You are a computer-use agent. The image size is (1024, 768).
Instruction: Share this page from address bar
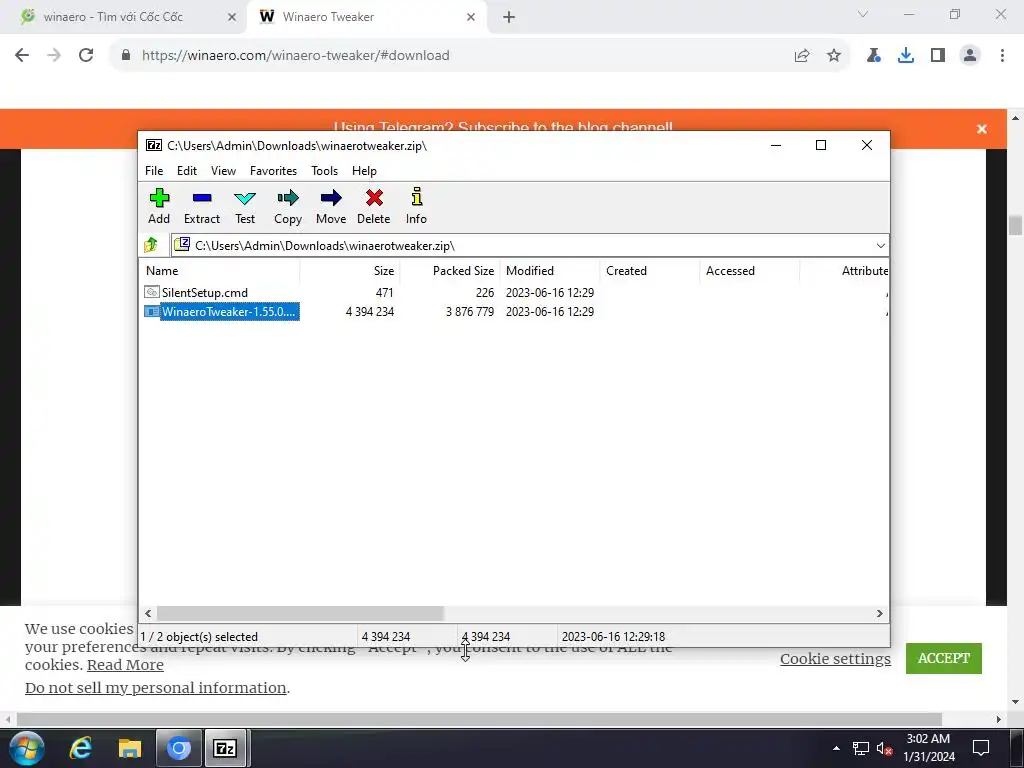802,56
